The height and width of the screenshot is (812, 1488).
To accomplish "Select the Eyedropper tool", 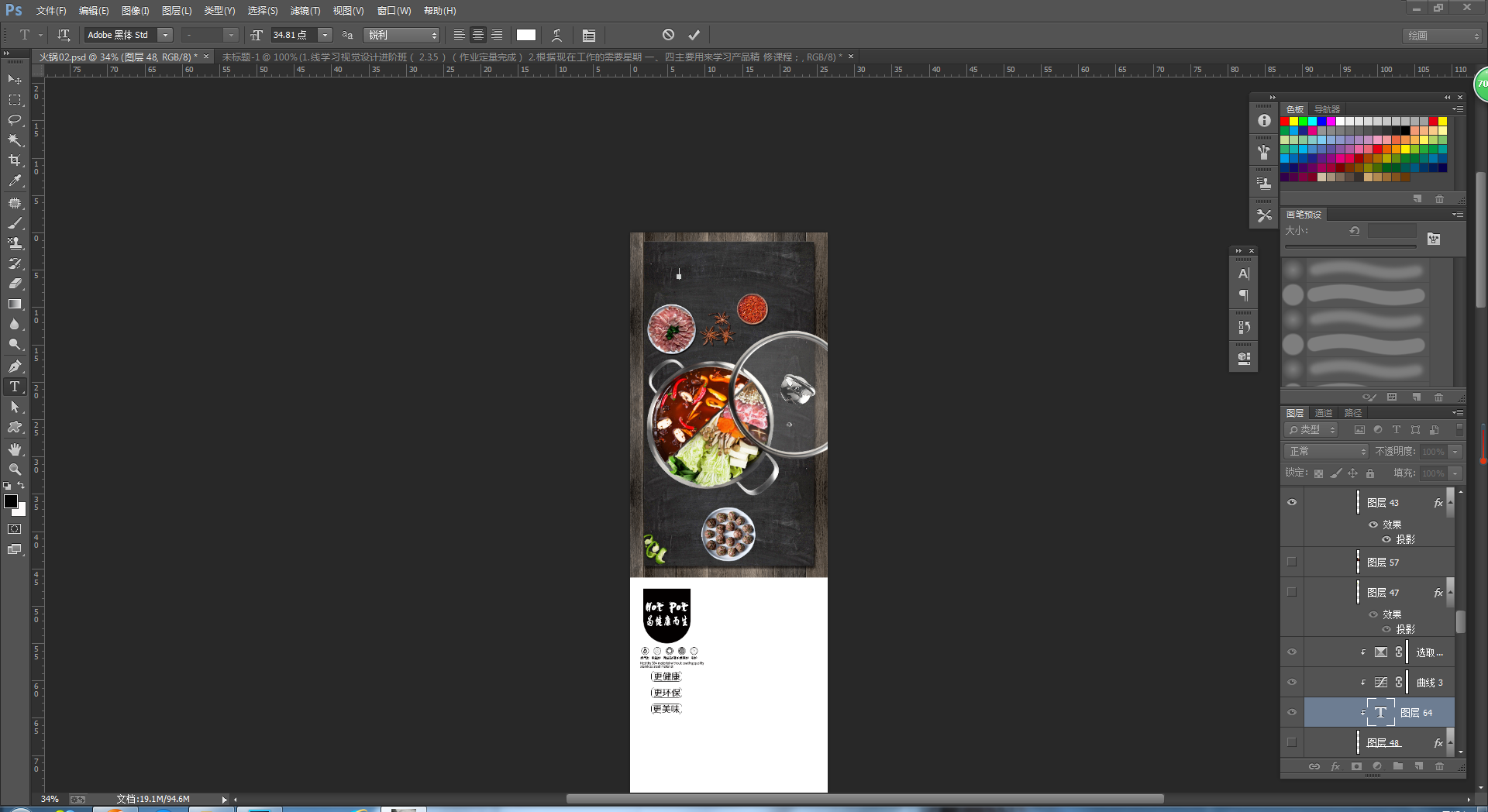I will coord(15,181).
